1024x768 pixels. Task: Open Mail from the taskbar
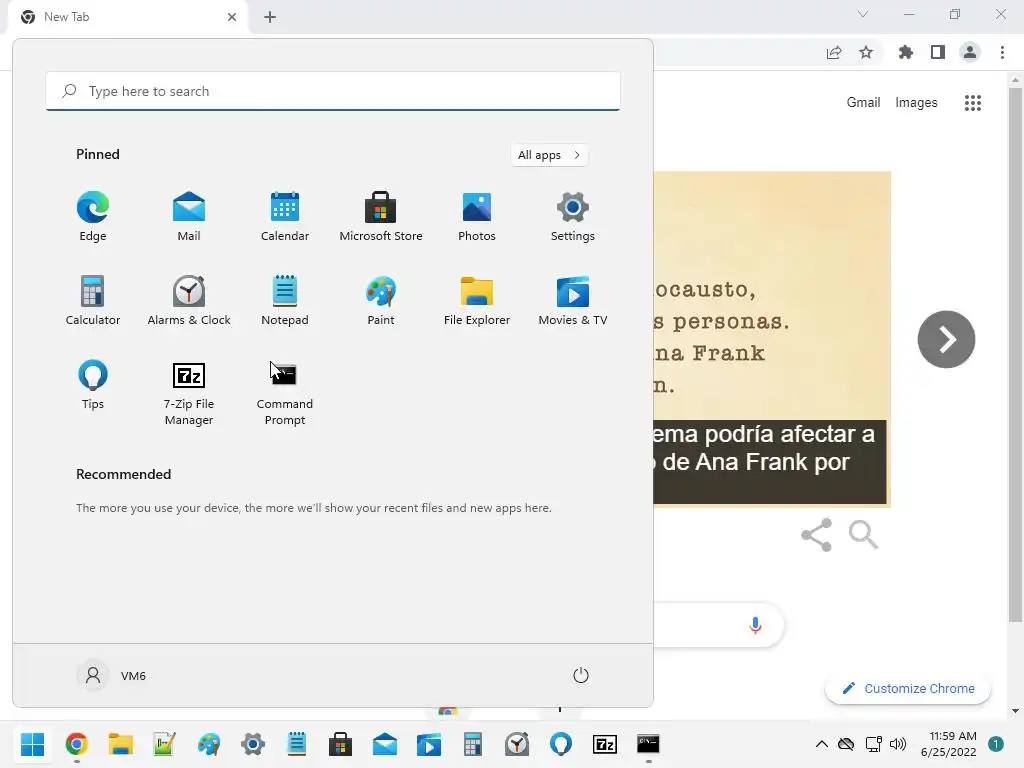tap(385, 744)
